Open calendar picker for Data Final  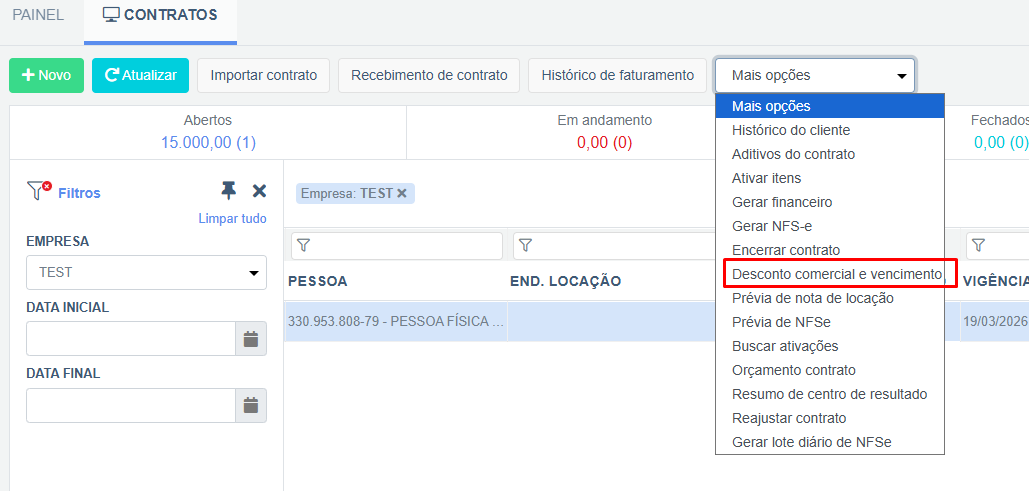click(x=251, y=405)
